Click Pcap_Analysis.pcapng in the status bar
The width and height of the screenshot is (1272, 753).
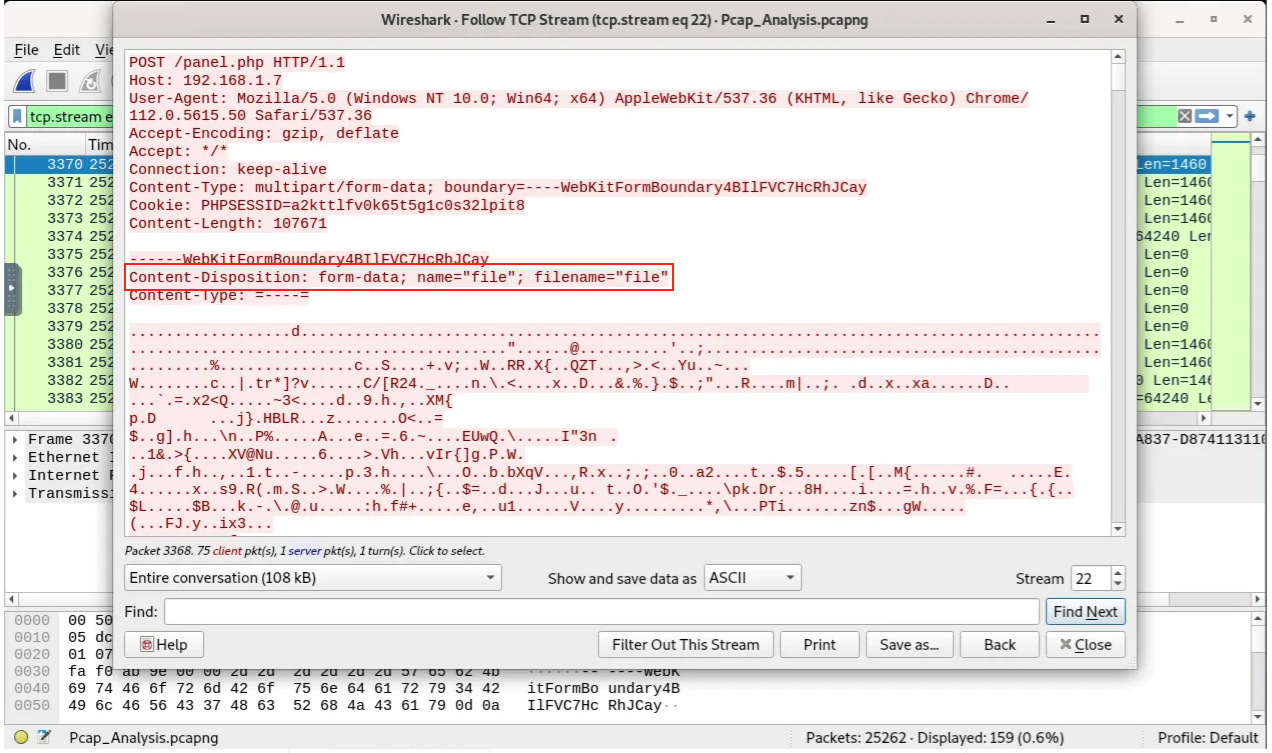[x=144, y=738]
